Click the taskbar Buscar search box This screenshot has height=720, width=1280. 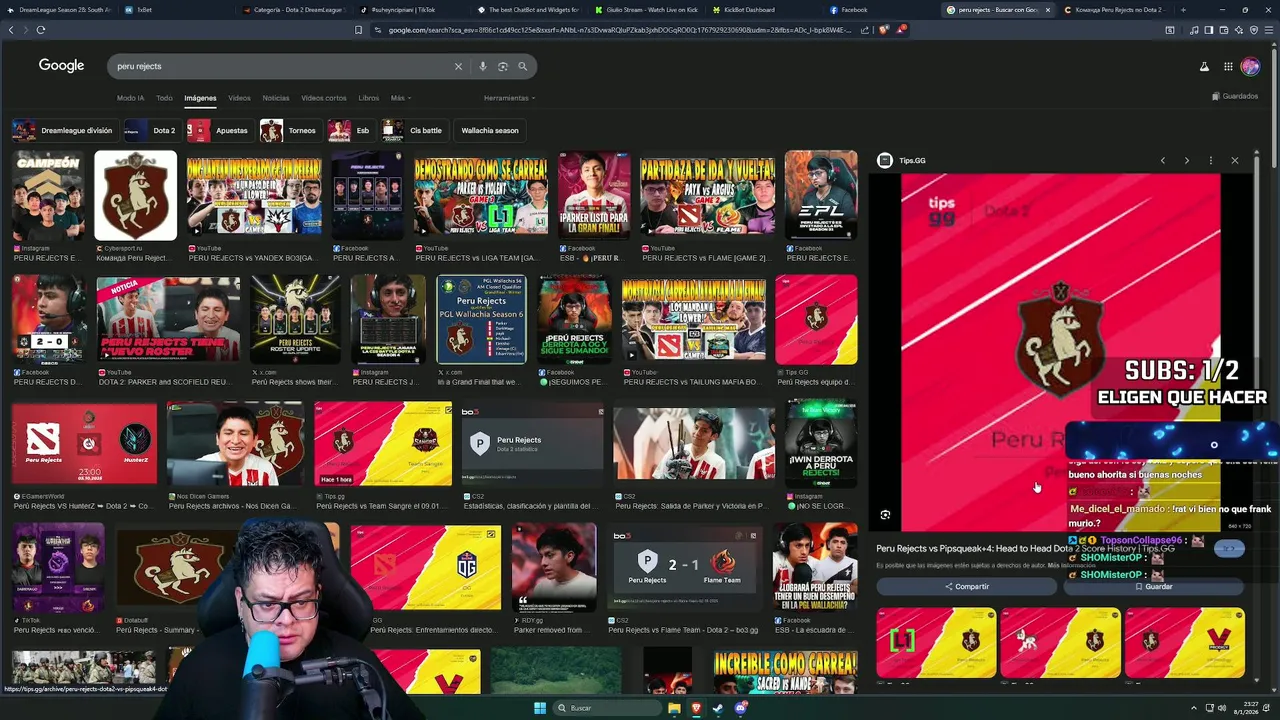pos(607,708)
